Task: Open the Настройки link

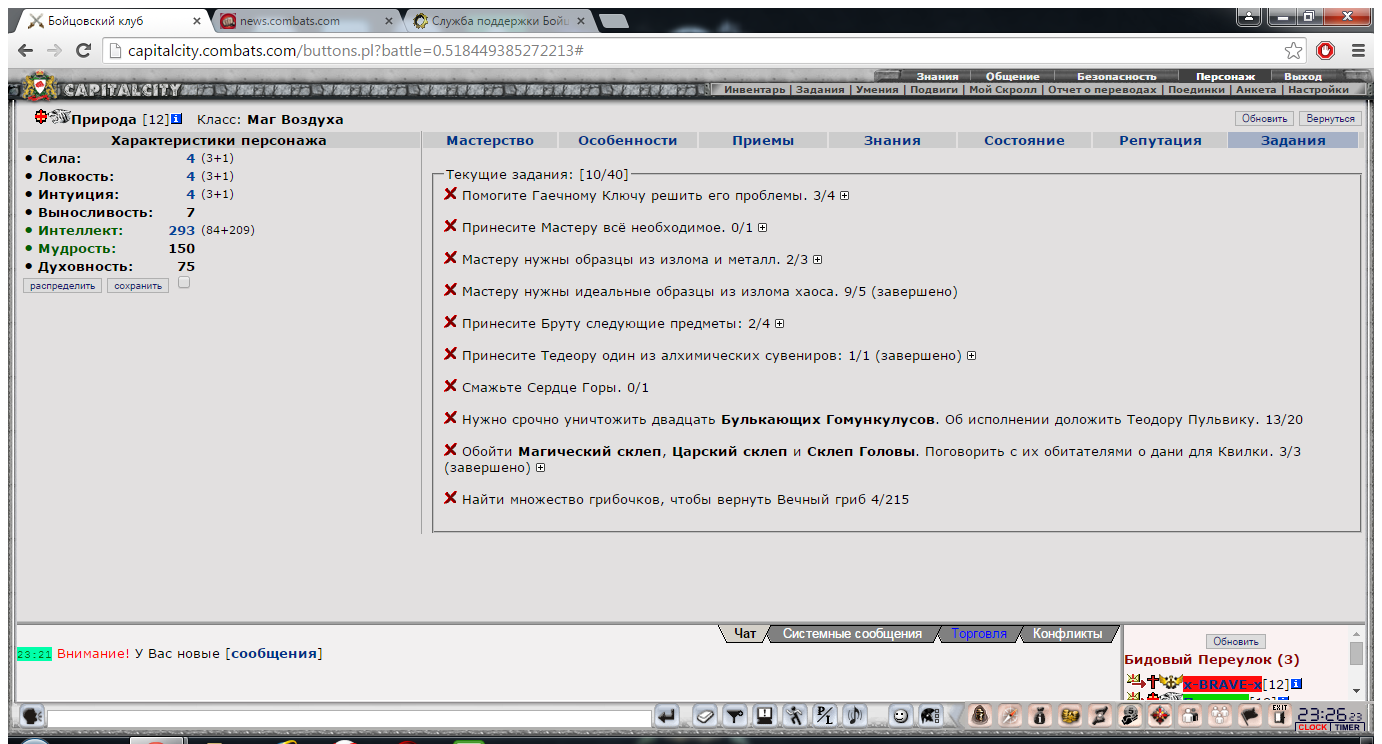Action: (x=1318, y=90)
